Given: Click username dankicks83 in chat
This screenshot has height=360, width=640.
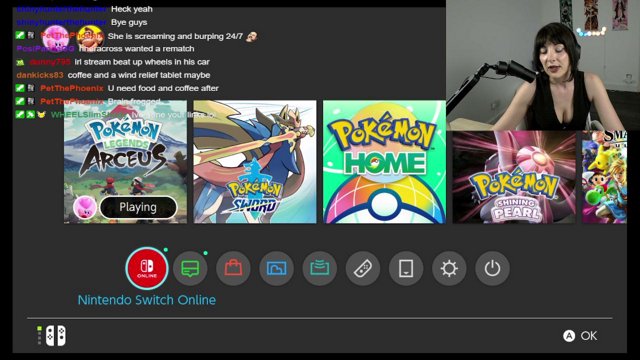Looking at the screenshot, I should click(40, 75).
